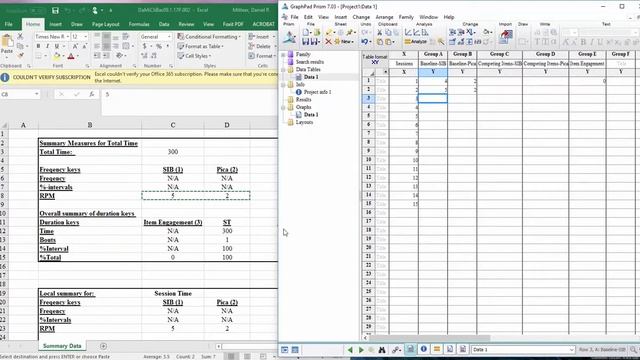The height and width of the screenshot is (360, 640).
Task: Select Data 1 under Data Tables in navigator
Action: [311, 77]
